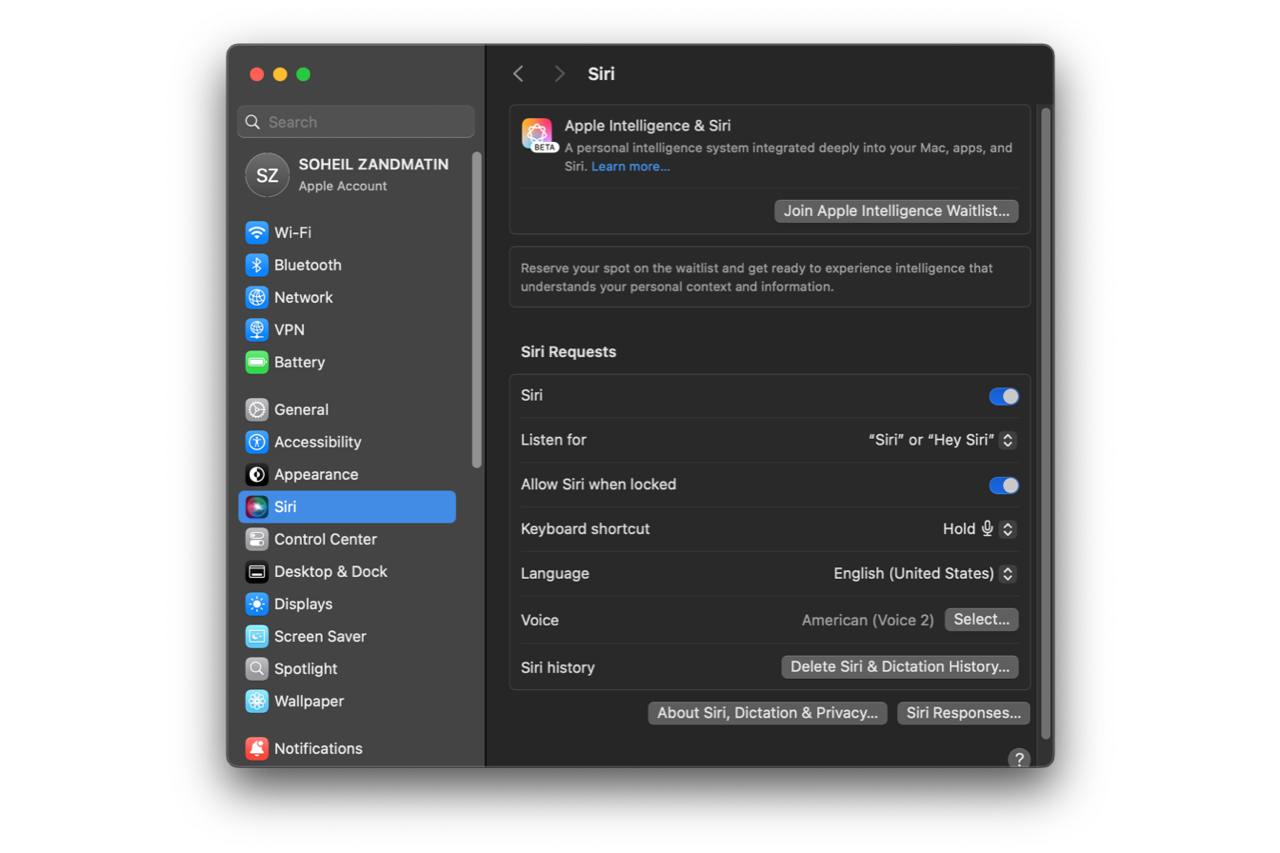1280x853 pixels.
Task: Go forward with the right chevron
Action: coord(559,74)
